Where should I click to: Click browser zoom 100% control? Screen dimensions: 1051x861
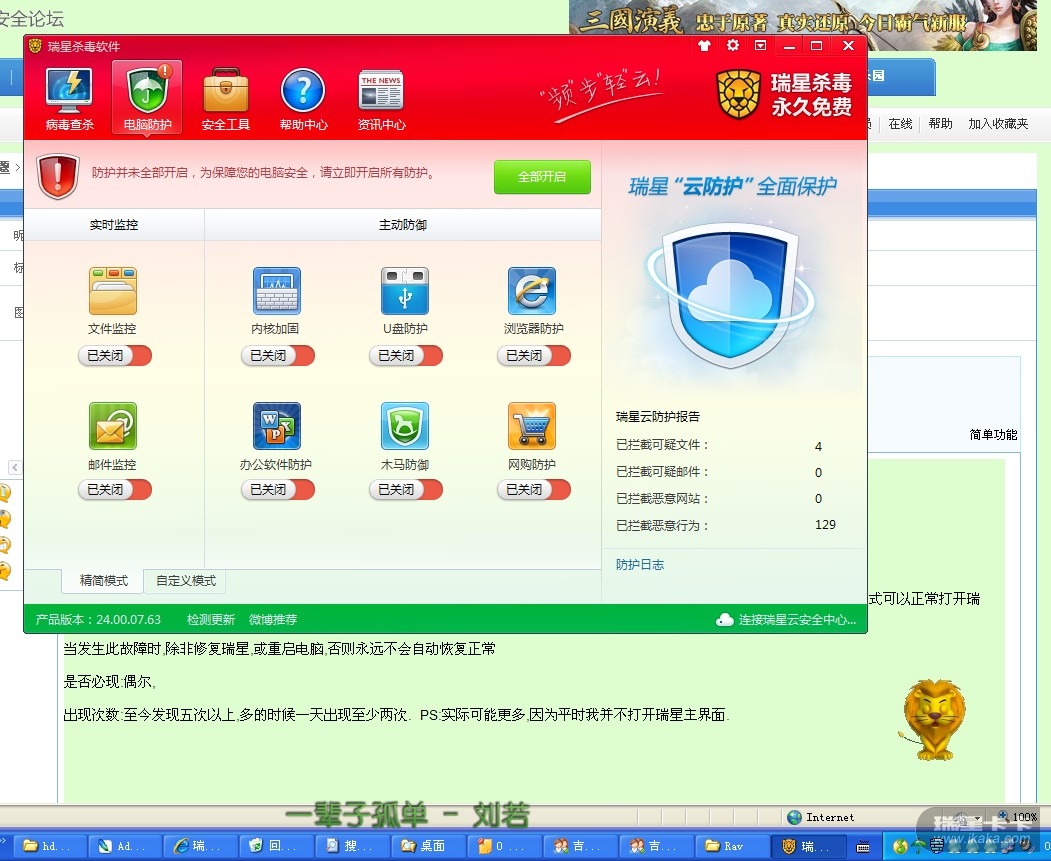pyautogui.click(x=1018, y=817)
